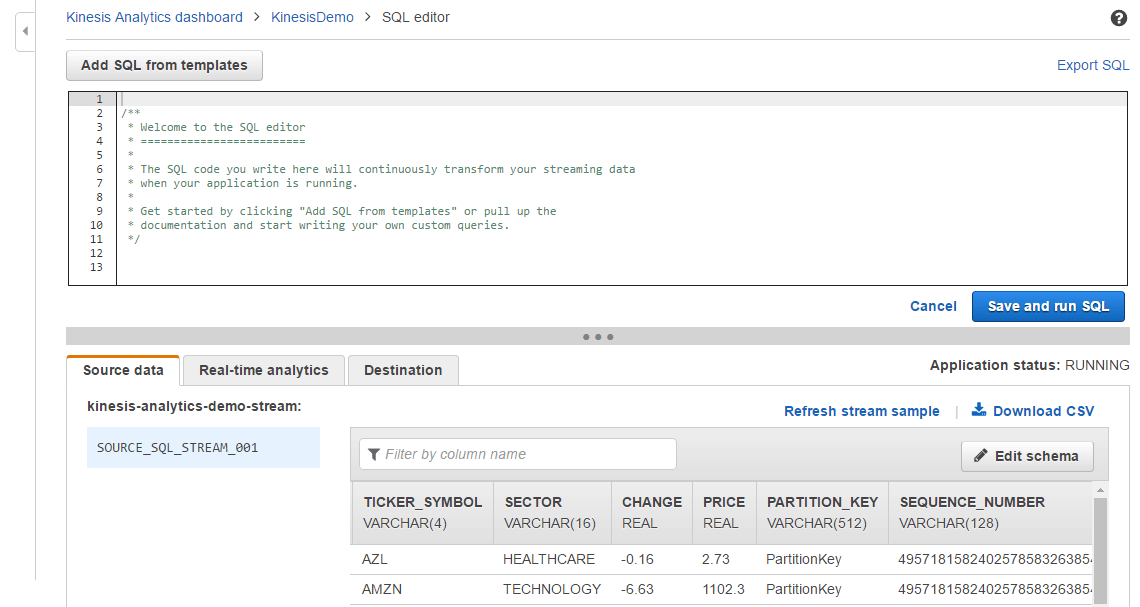The height and width of the screenshot is (607, 1140).
Task: Switch to Real-time analytics tab
Action: click(263, 370)
